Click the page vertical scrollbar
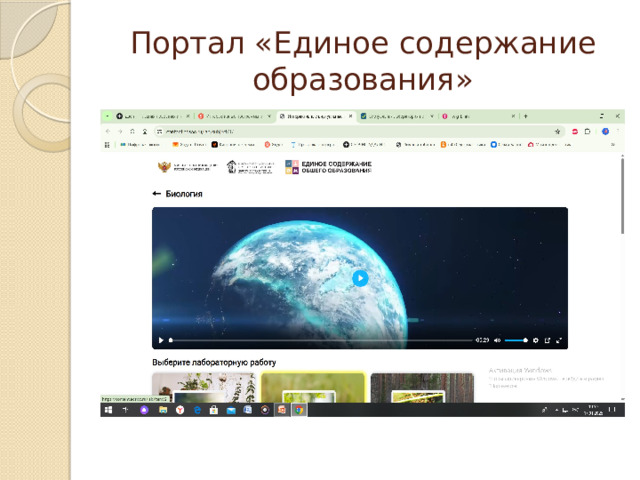Screen dimensions: 640x480 click(622, 196)
